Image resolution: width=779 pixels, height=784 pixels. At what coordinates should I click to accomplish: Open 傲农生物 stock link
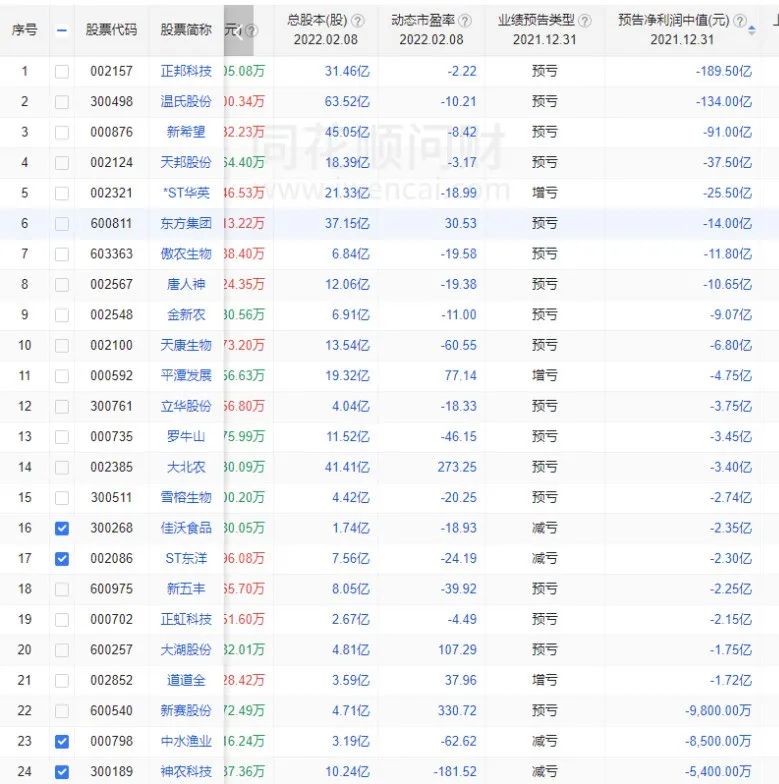(x=186, y=254)
